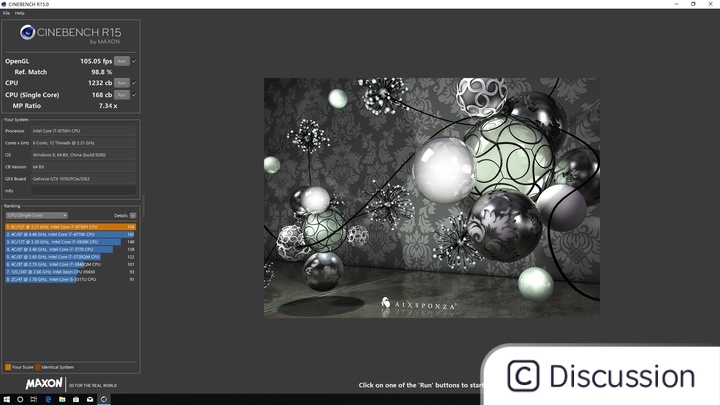Click the GFX Board field GeForce GTX 1070
This screenshot has height=405, width=720.
(84, 179)
